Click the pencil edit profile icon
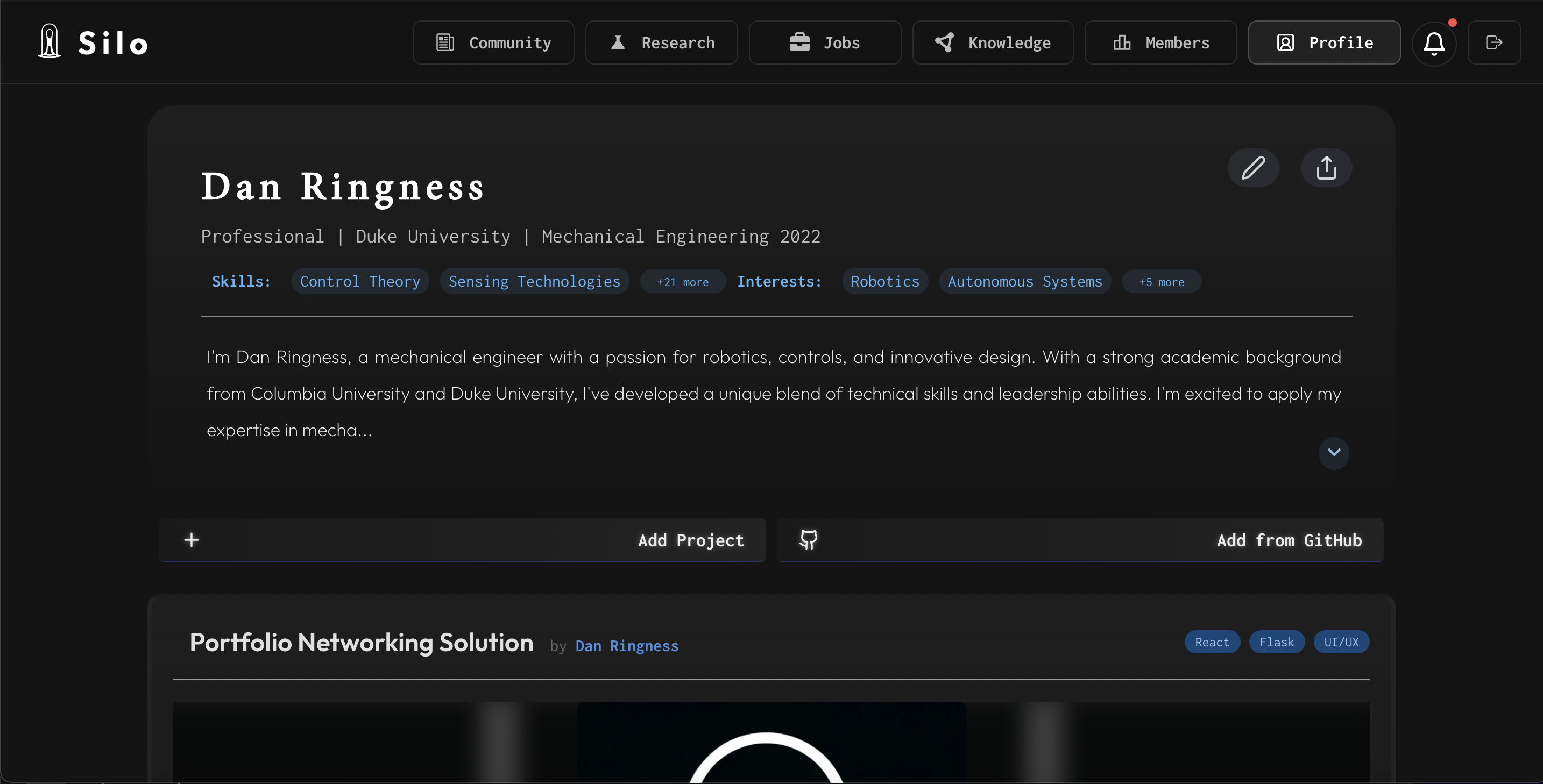The height and width of the screenshot is (784, 1543). tap(1252, 168)
